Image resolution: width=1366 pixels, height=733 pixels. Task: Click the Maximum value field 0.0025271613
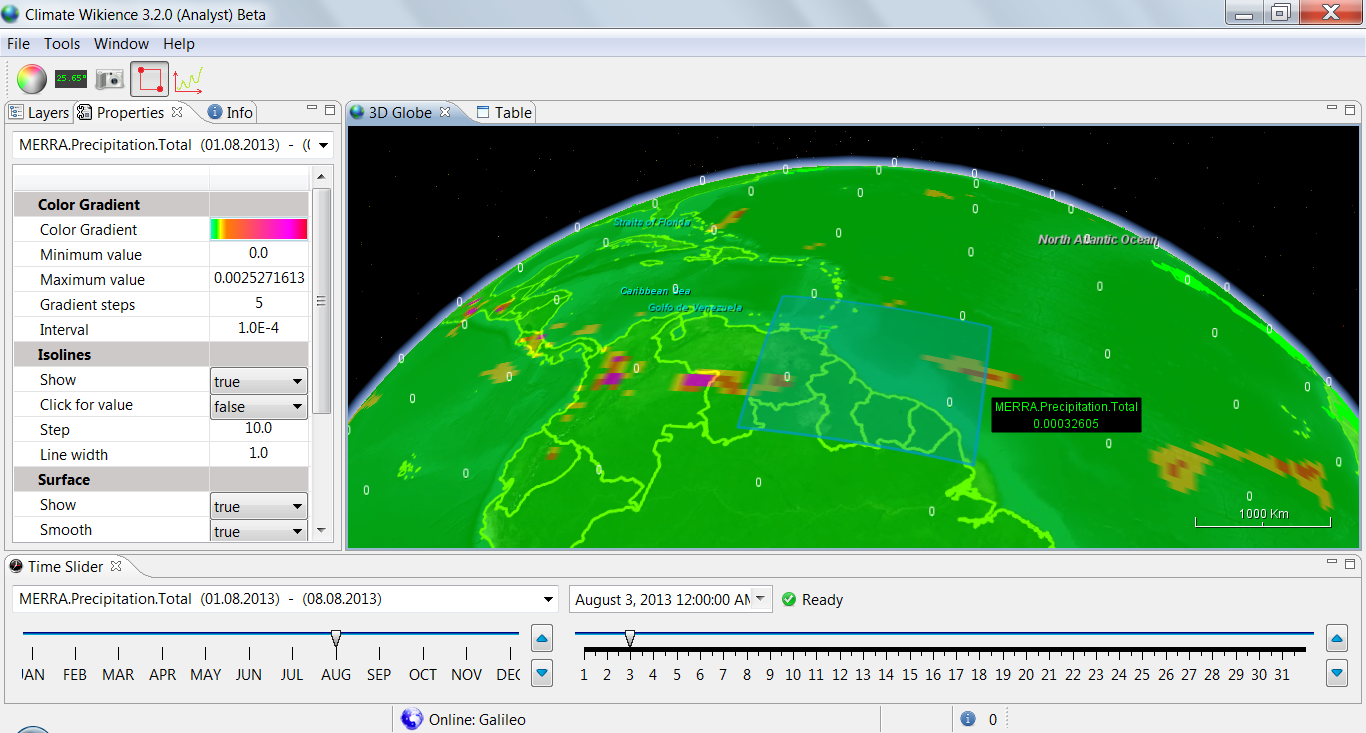259,279
